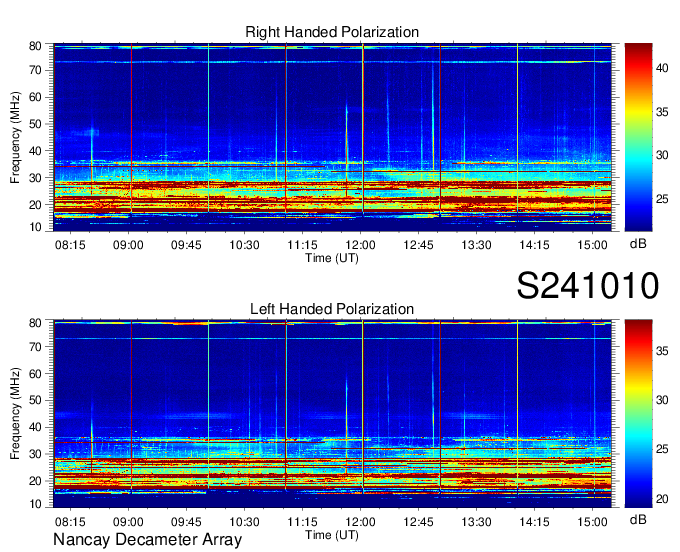The height and width of the screenshot is (552, 680).
Task: Click the 40 MHz tick on right-handed plot
Action: [35, 151]
